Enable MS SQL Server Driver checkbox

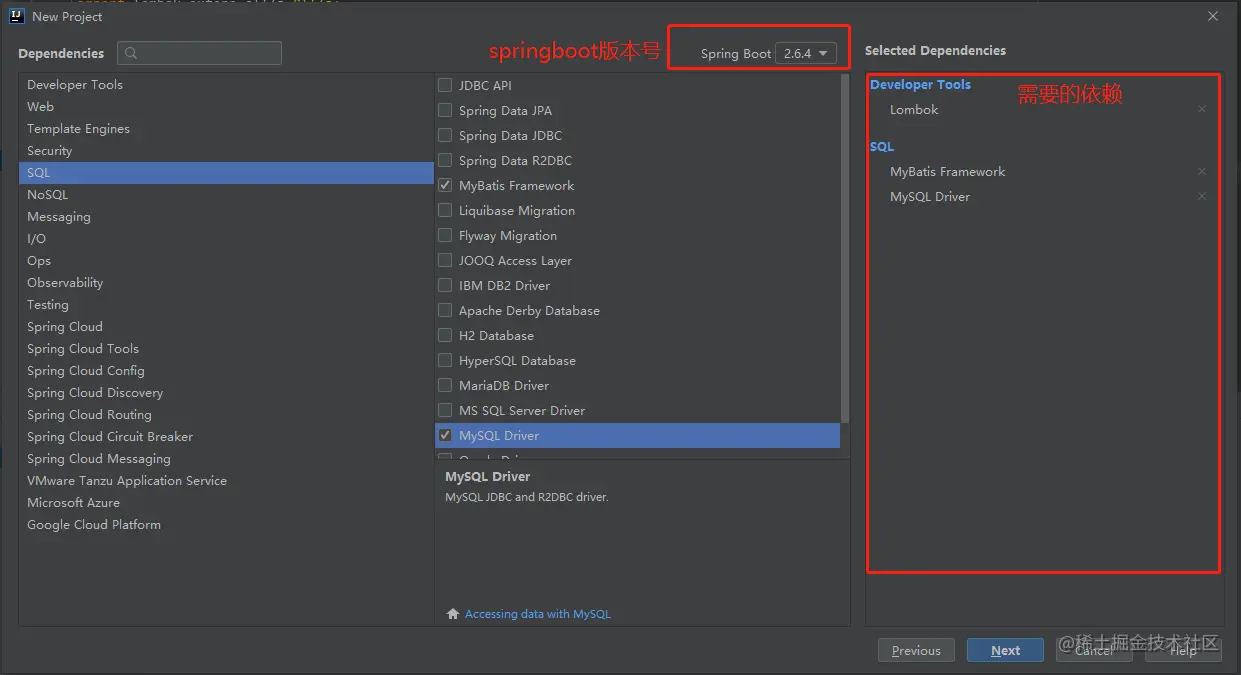pyautogui.click(x=445, y=410)
